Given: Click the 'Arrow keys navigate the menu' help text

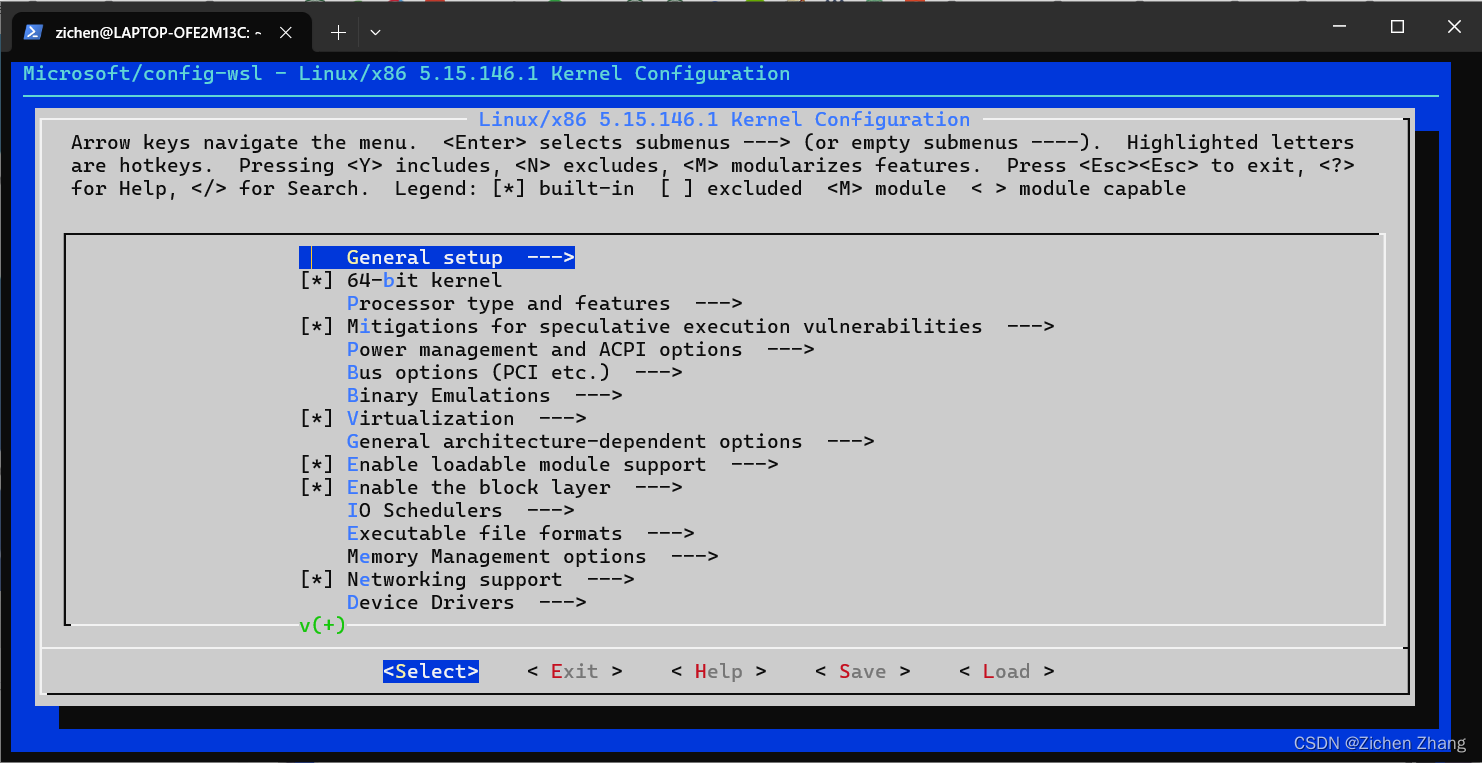Looking at the screenshot, I should click(x=244, y=142).
